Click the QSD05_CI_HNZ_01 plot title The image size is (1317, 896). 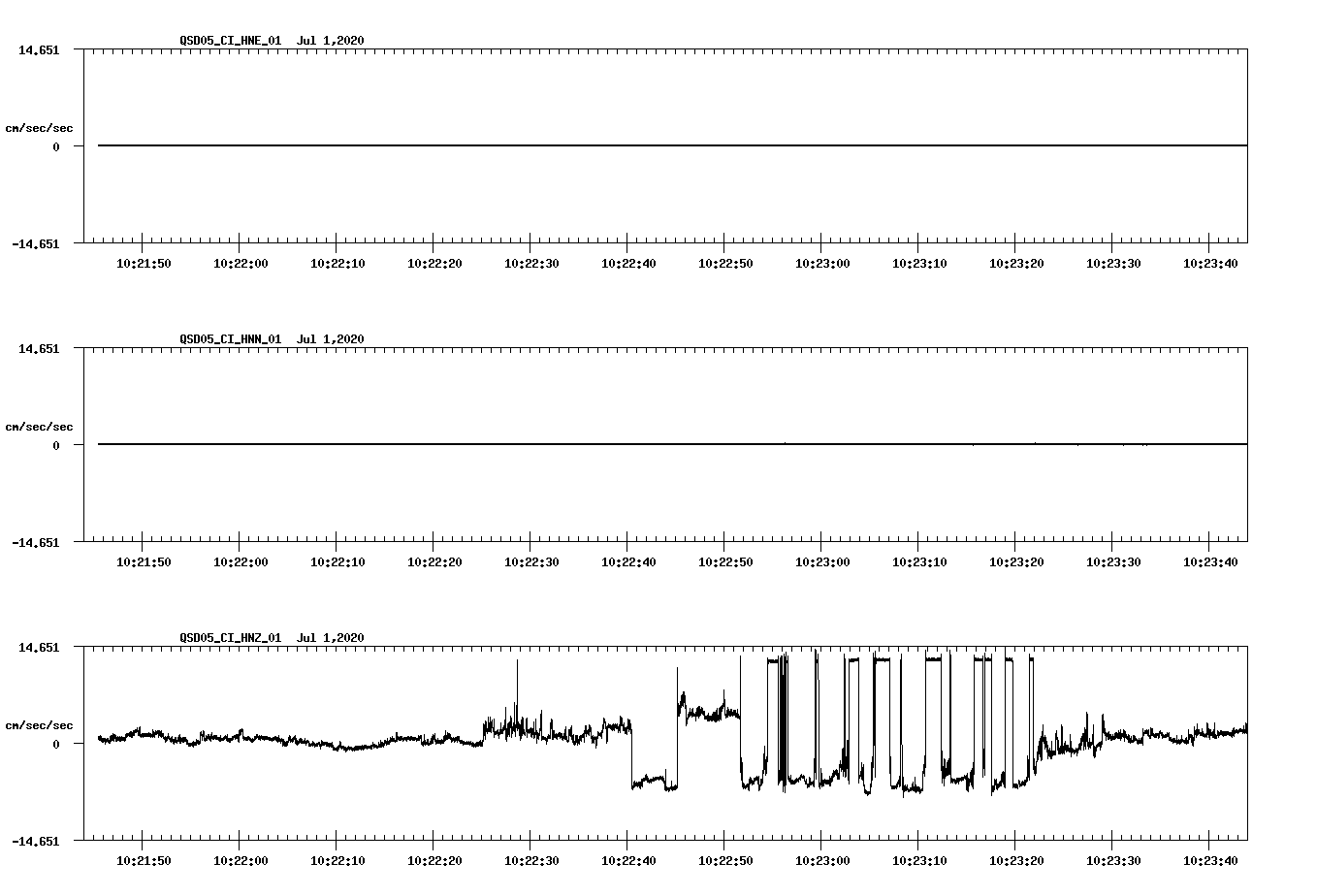tap(272, 637)
